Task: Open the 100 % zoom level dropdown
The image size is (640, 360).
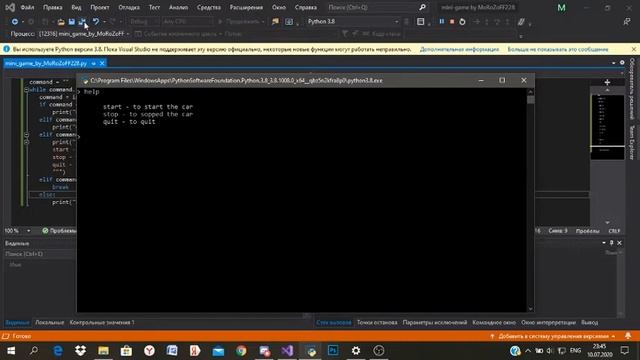Action: coord(18,231)
